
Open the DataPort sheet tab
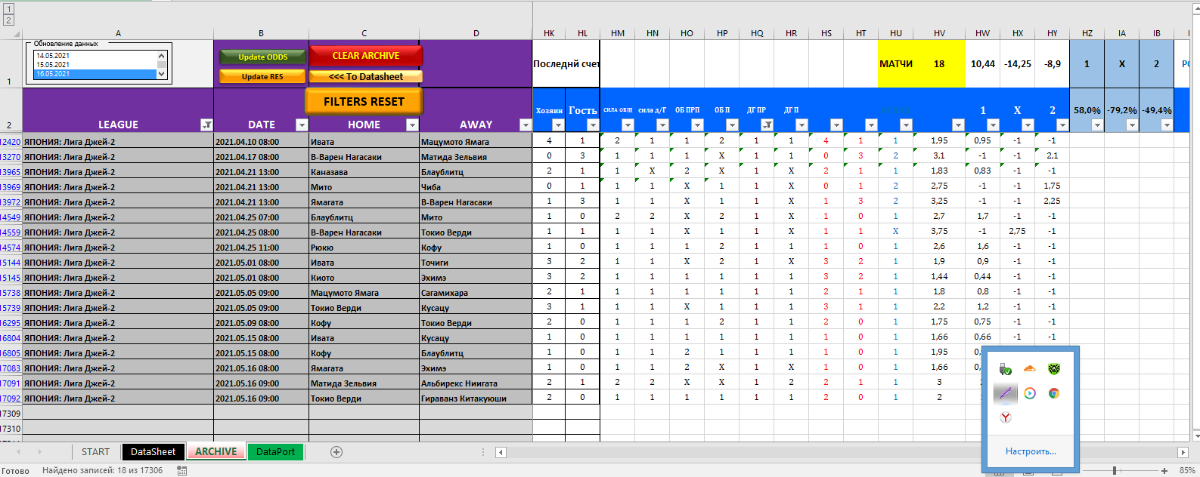point(275,452)
